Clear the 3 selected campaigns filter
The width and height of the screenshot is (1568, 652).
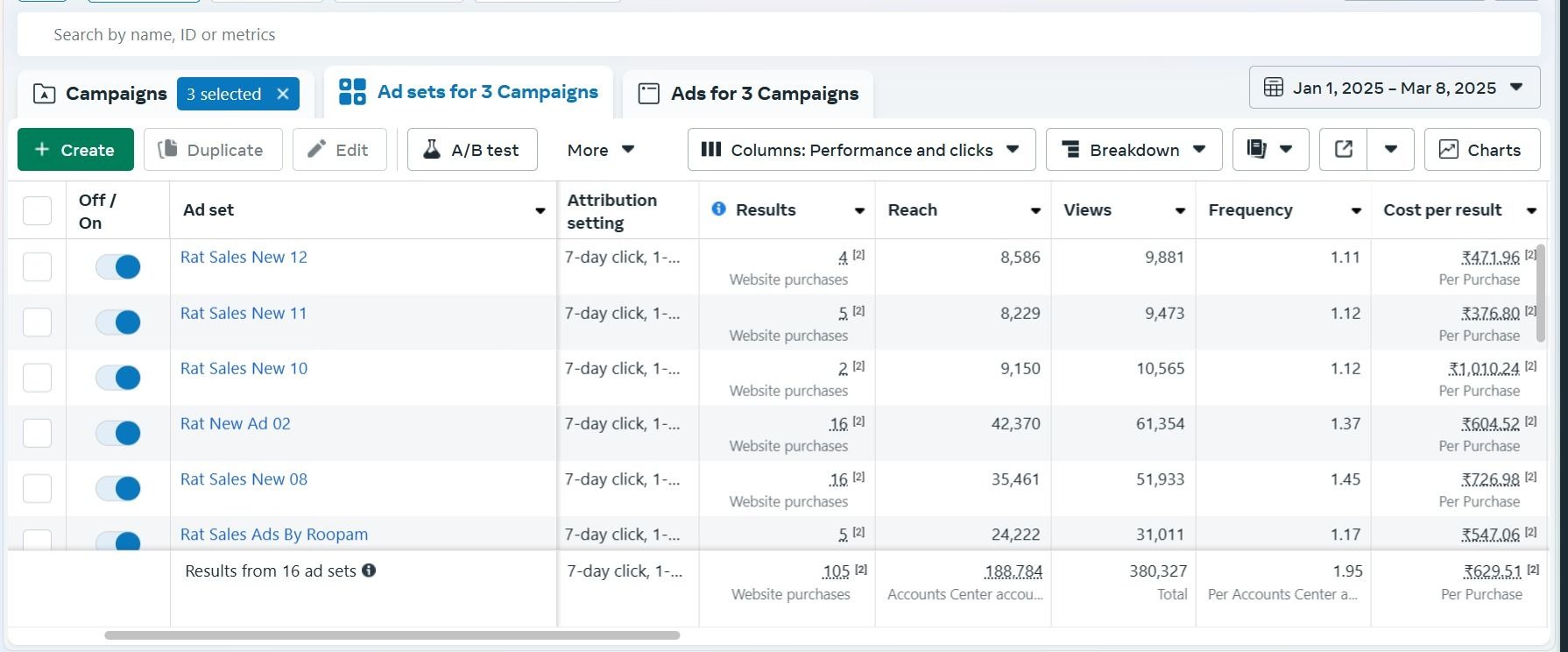[283, 94]
